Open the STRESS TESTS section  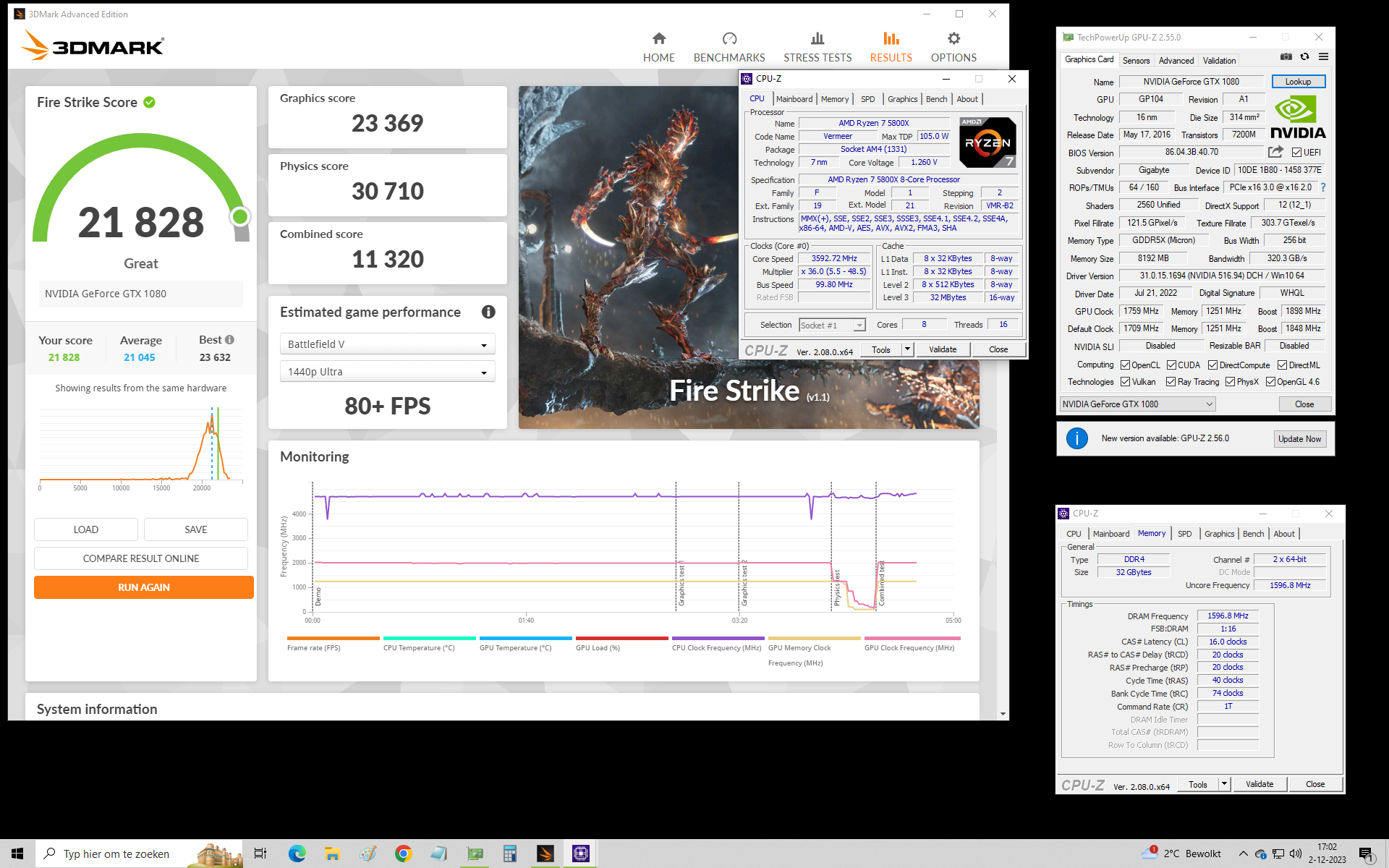(817, 48)
